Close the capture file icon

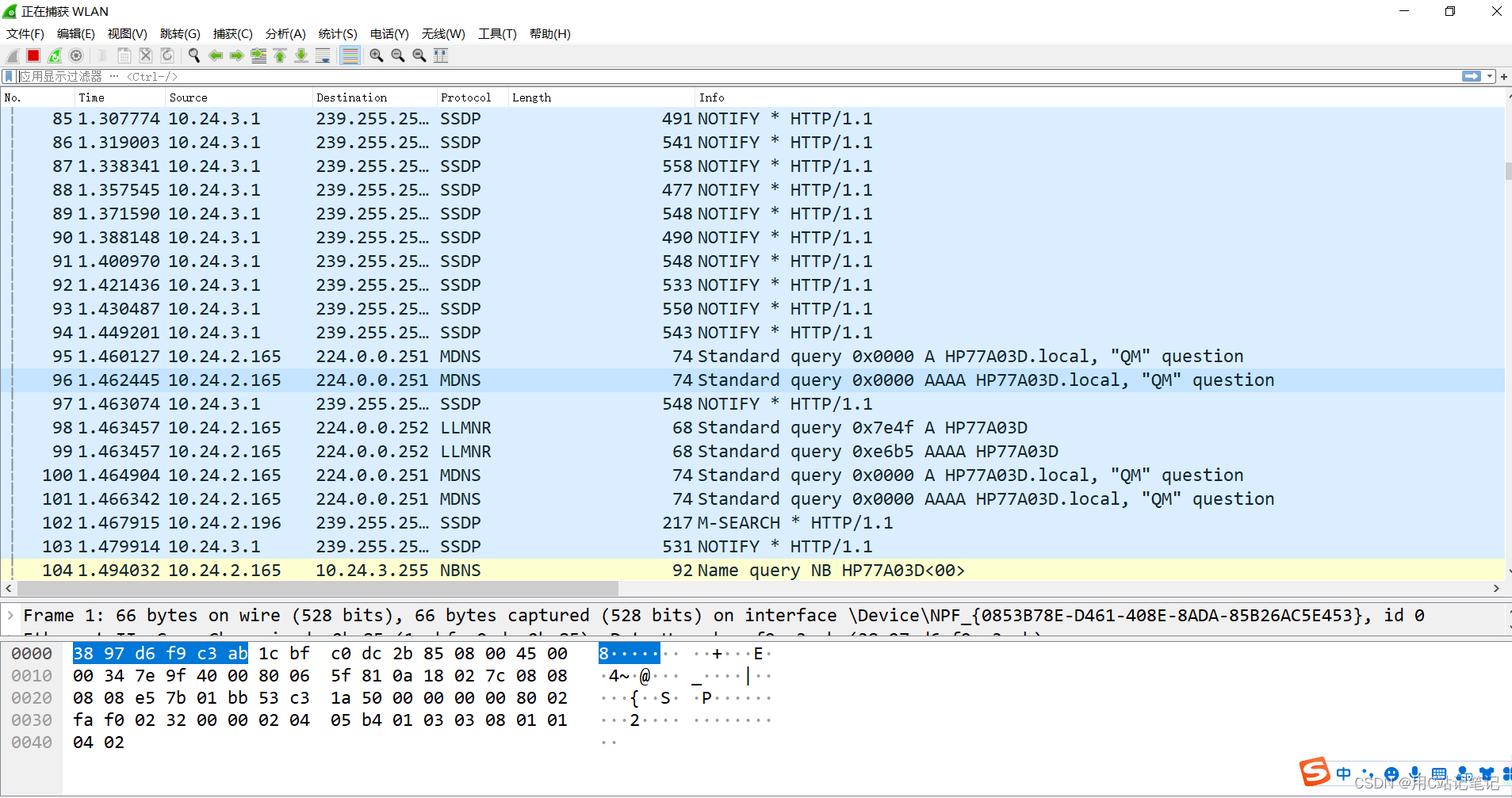coord(146,55)
